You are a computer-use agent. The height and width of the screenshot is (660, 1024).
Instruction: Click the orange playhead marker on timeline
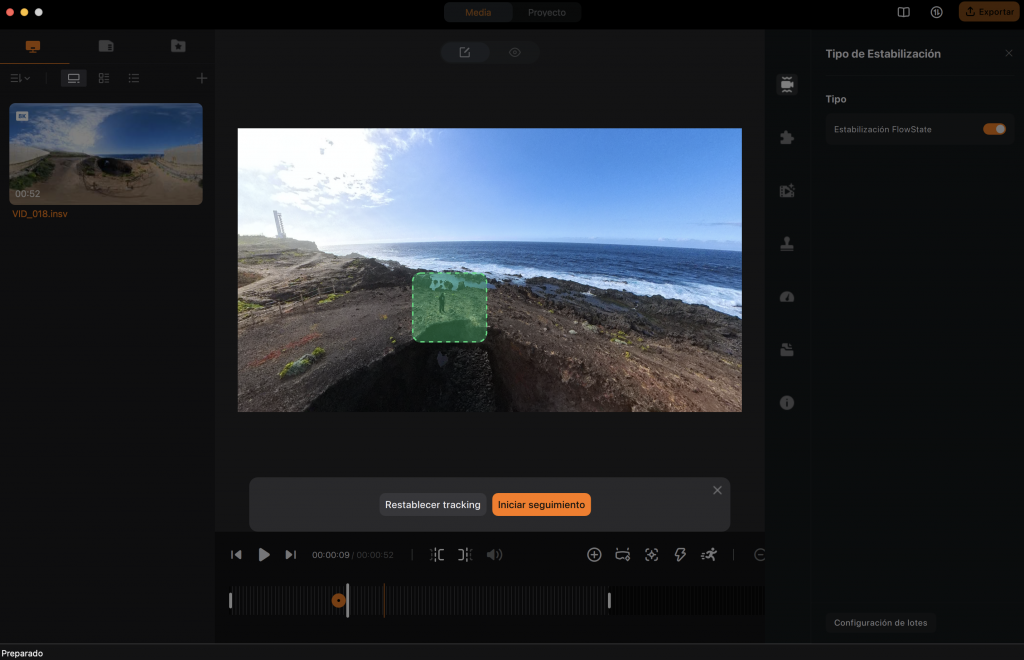(339, 600)
